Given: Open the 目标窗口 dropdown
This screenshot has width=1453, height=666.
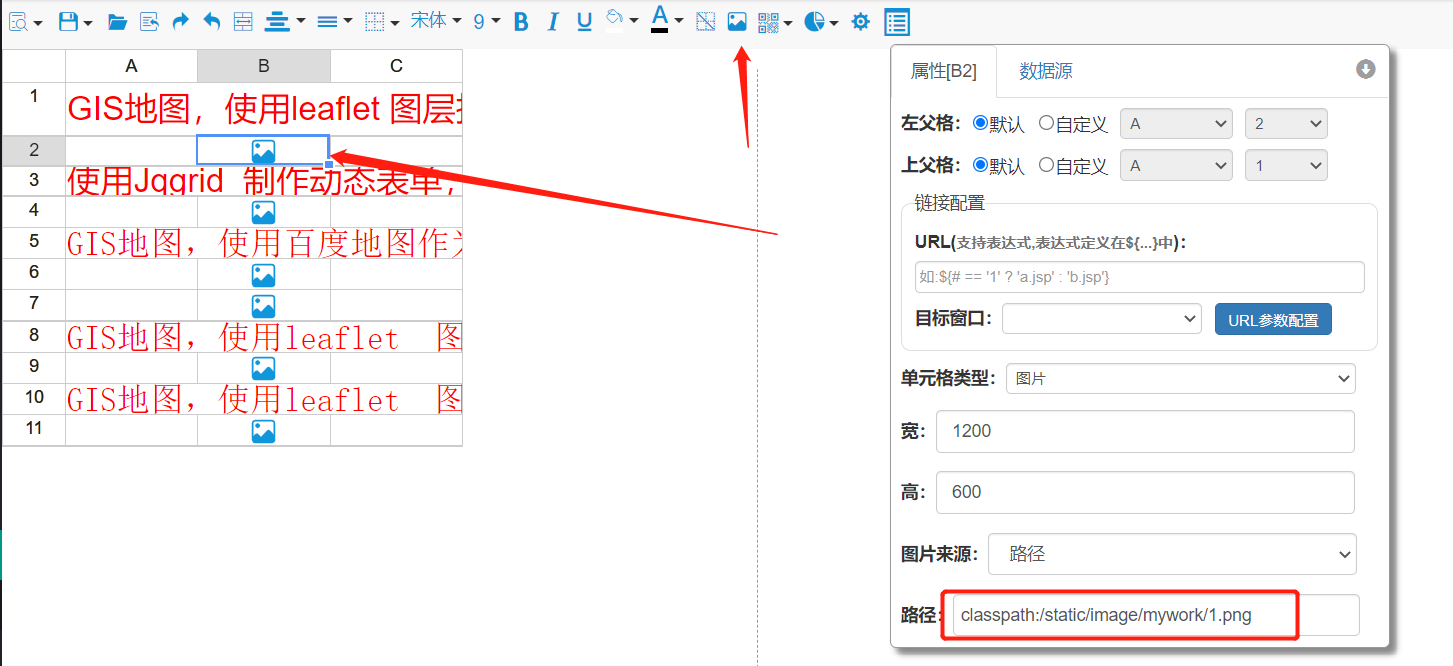Looking at the screenshot, I should click(x=1101, y=318).
